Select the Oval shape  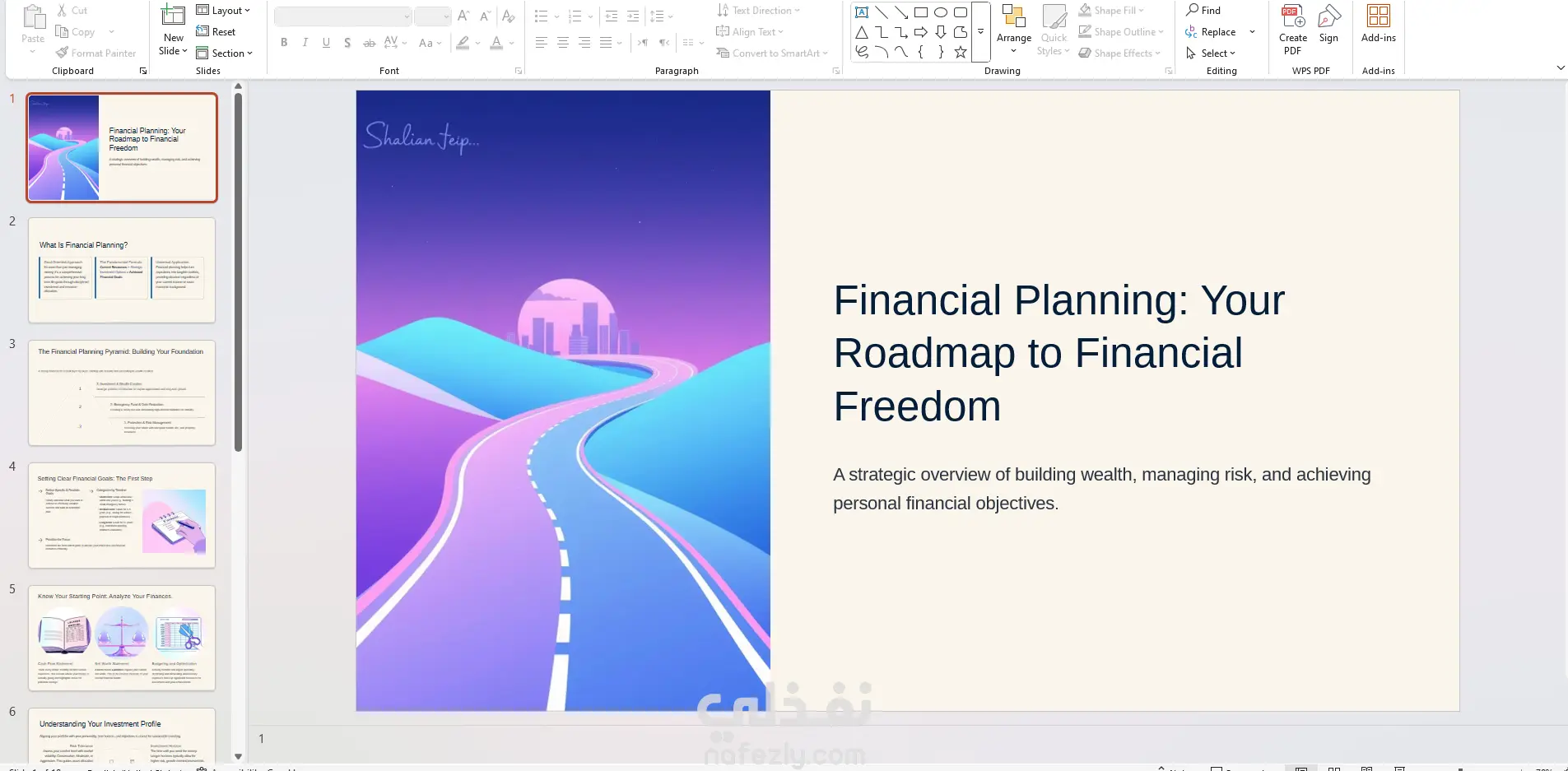click(x=941, y=12)
